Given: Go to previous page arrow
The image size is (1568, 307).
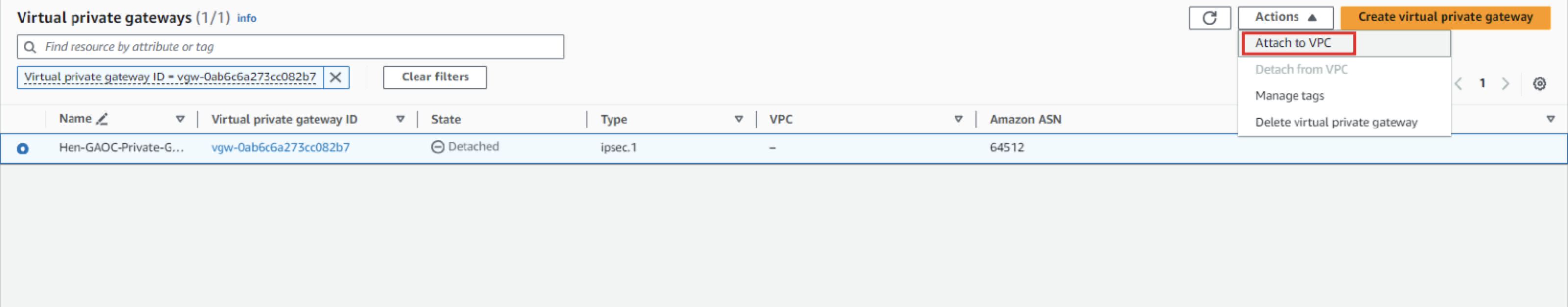Looking at the screenshot, I should 1458,84.
